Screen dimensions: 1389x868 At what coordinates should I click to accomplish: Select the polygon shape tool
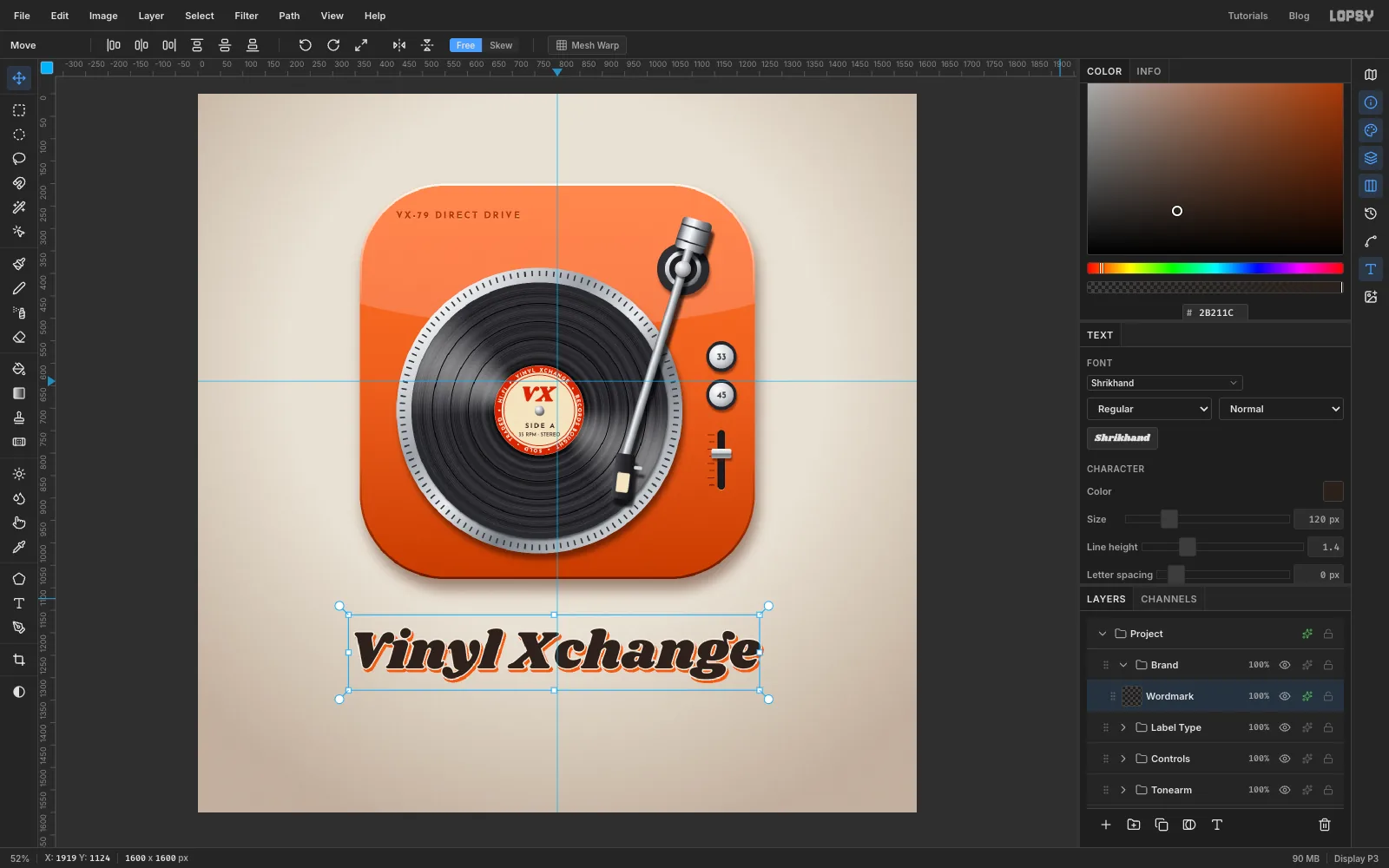click(x=19, y=579)
